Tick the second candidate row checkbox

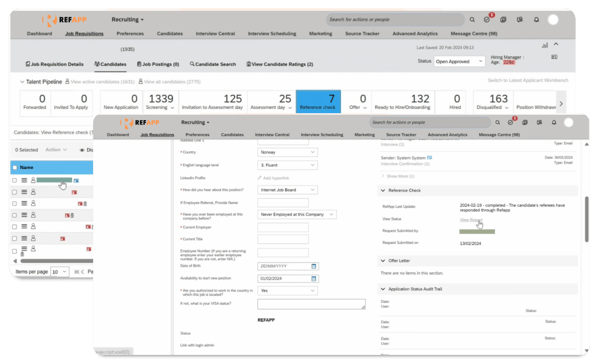pos(15,192)
